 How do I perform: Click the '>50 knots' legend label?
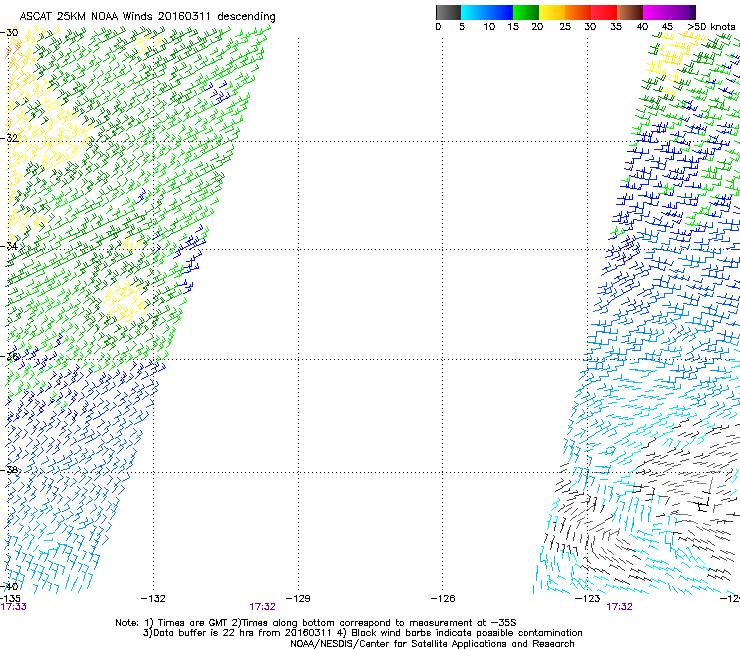click(x=711, y=27)
